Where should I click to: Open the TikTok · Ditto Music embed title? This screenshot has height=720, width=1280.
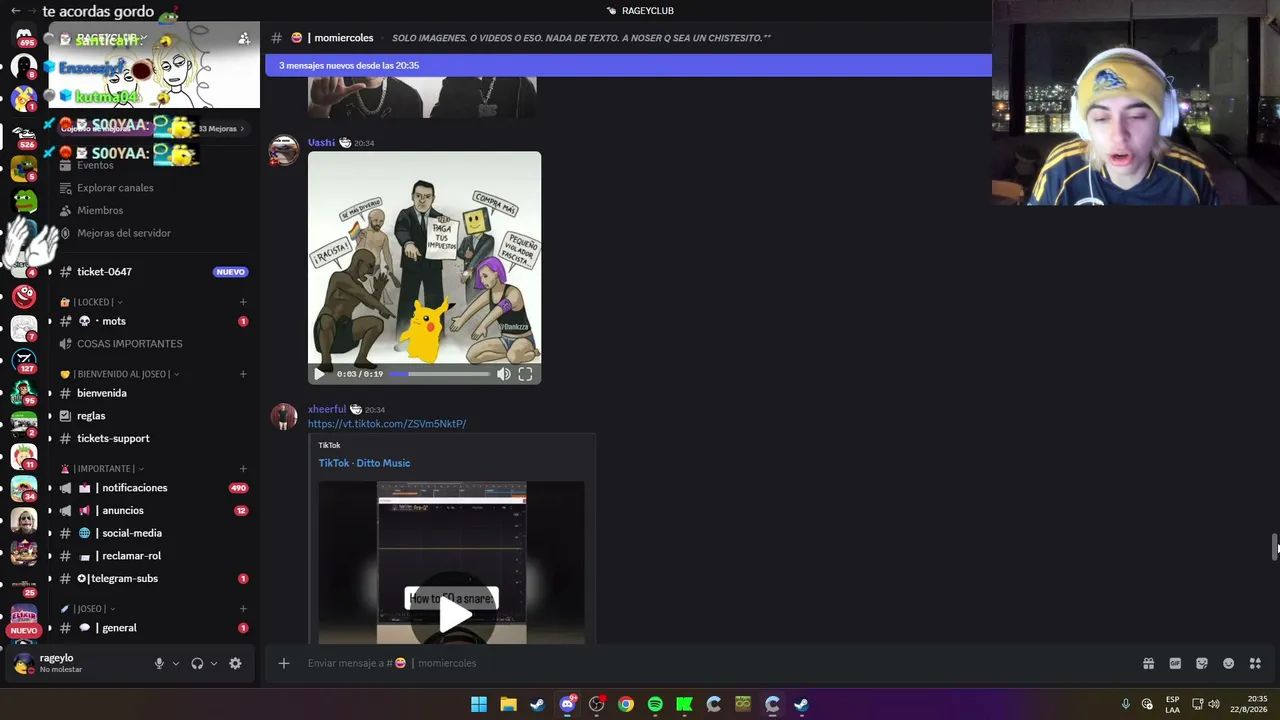coord(364,463)
